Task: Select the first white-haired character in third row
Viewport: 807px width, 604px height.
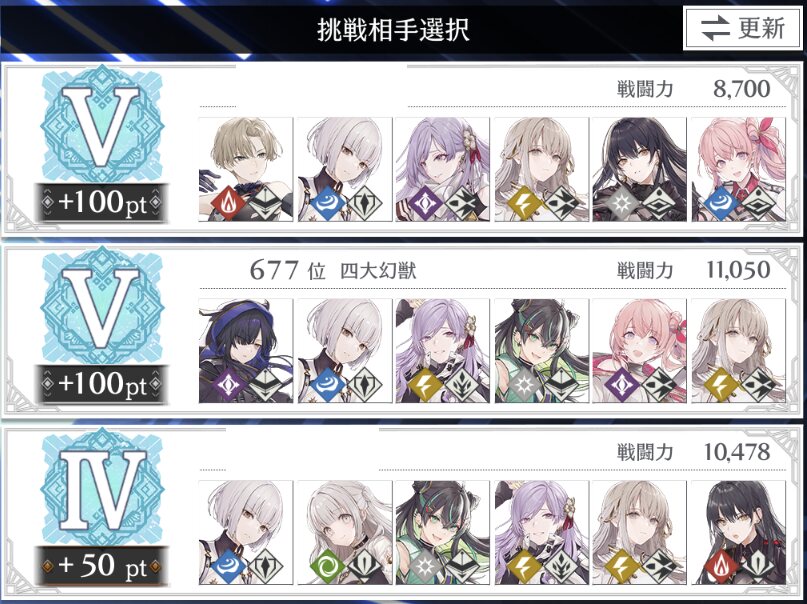Action: click(245, 532)
